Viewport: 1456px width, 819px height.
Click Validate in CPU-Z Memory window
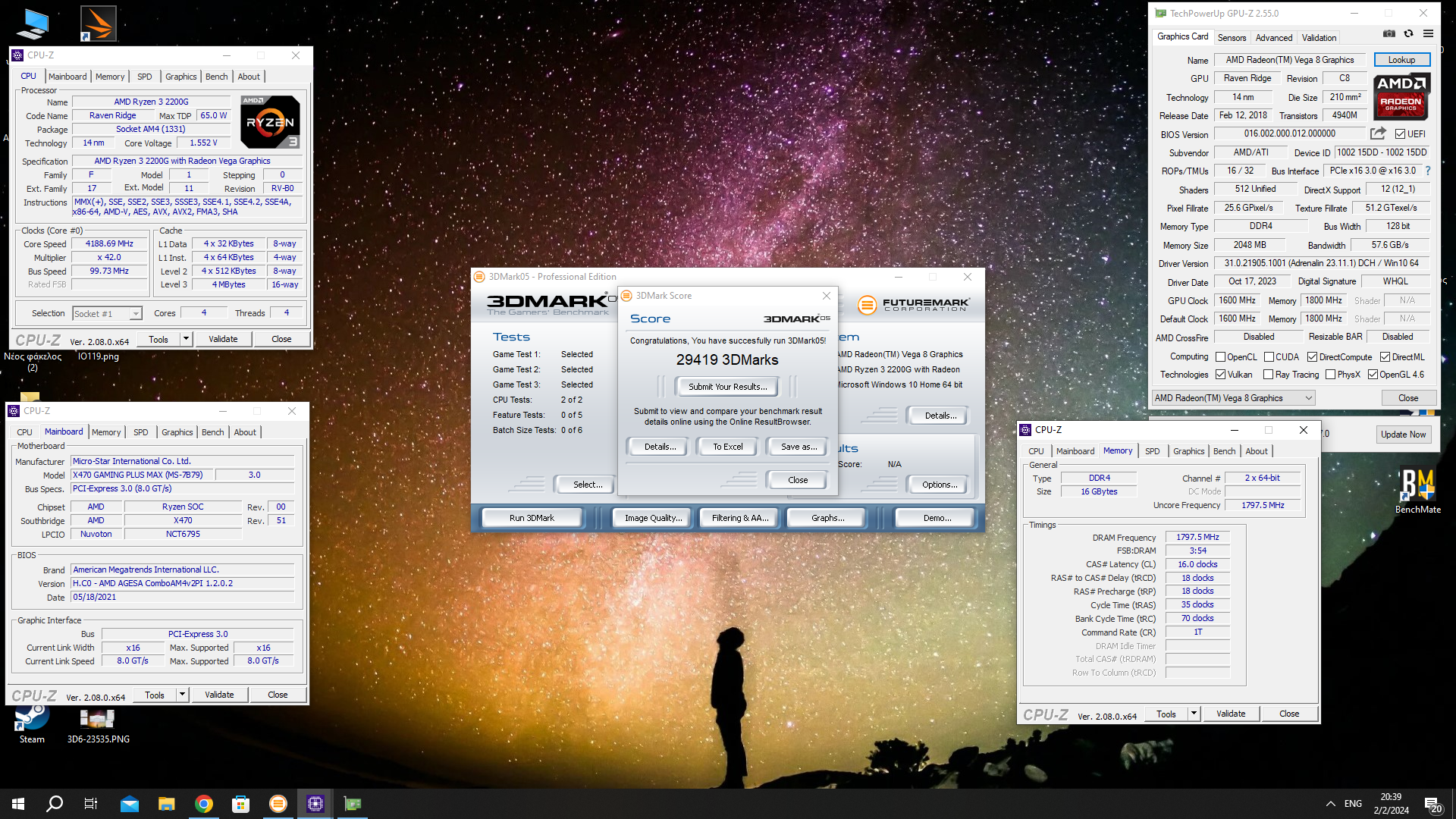tap(1230, 714)
